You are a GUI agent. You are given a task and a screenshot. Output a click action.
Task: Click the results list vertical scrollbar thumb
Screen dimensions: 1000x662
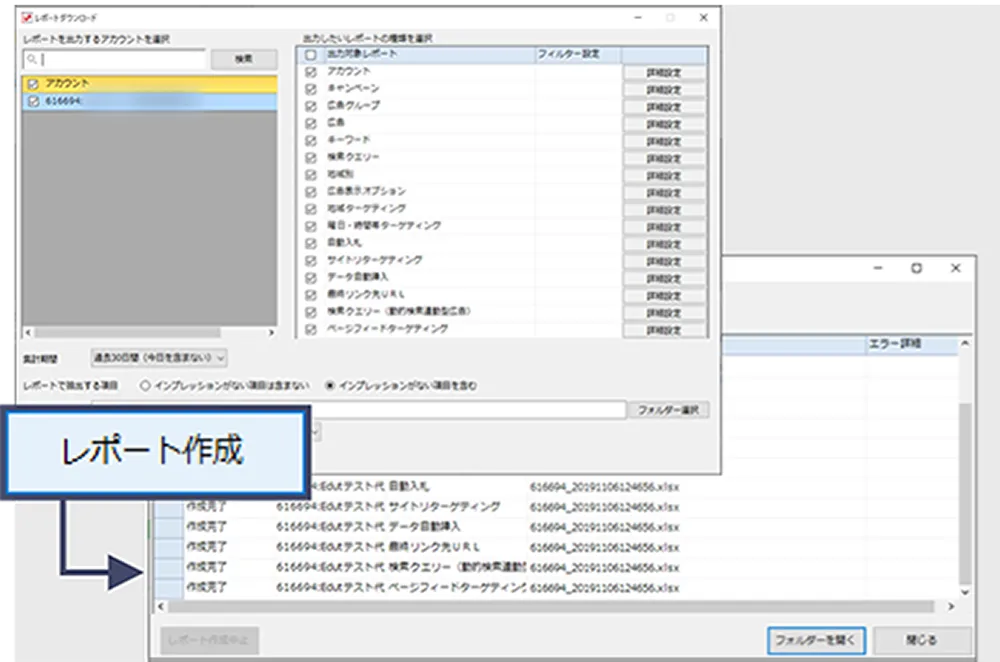tap(964, 490)
